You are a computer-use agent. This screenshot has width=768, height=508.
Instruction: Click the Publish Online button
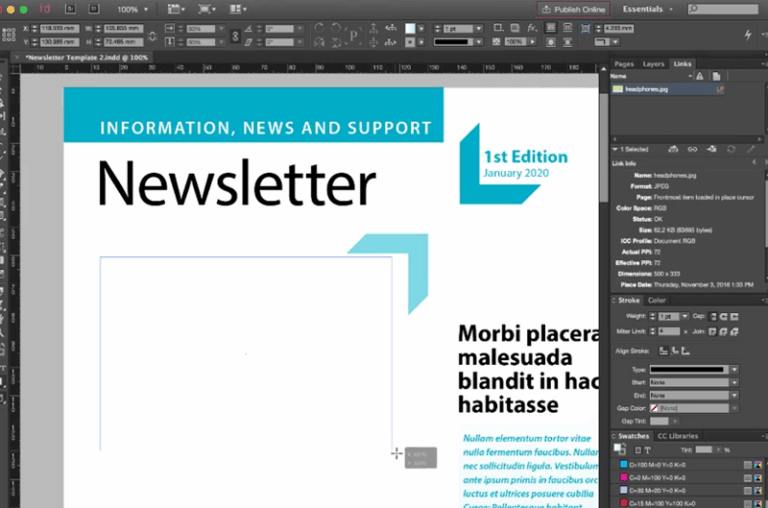coord(574,9)
